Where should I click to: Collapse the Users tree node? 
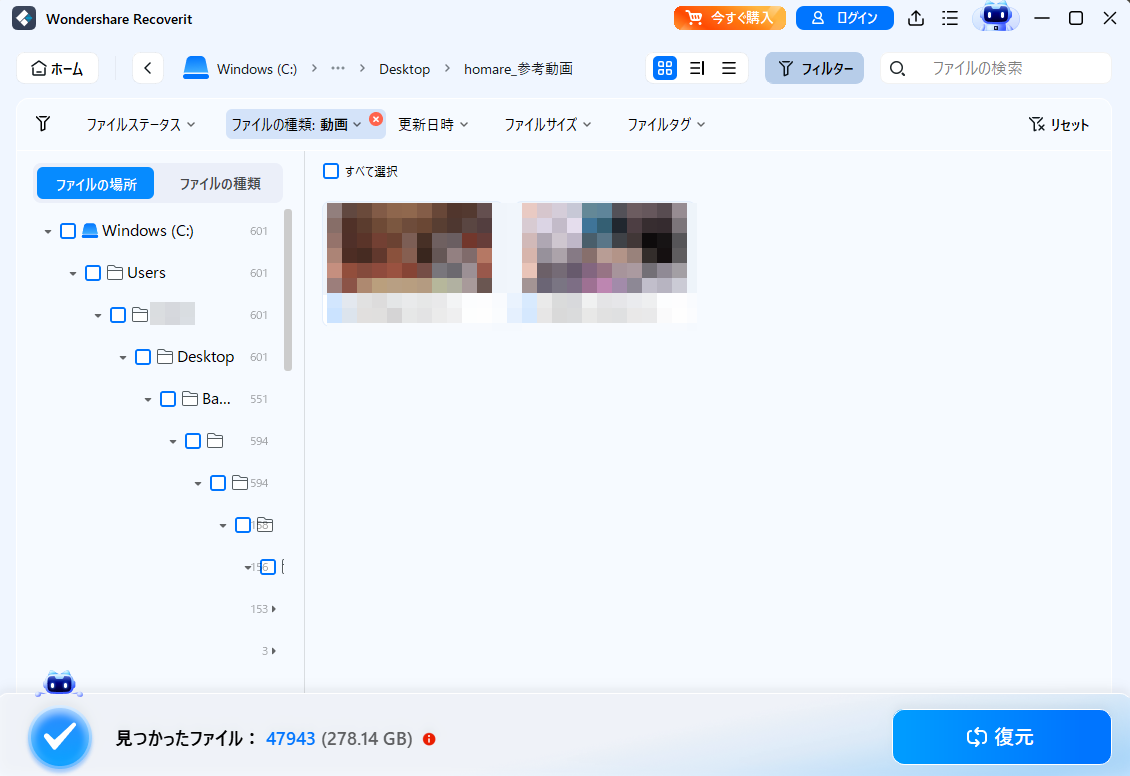tap(73, 272)
